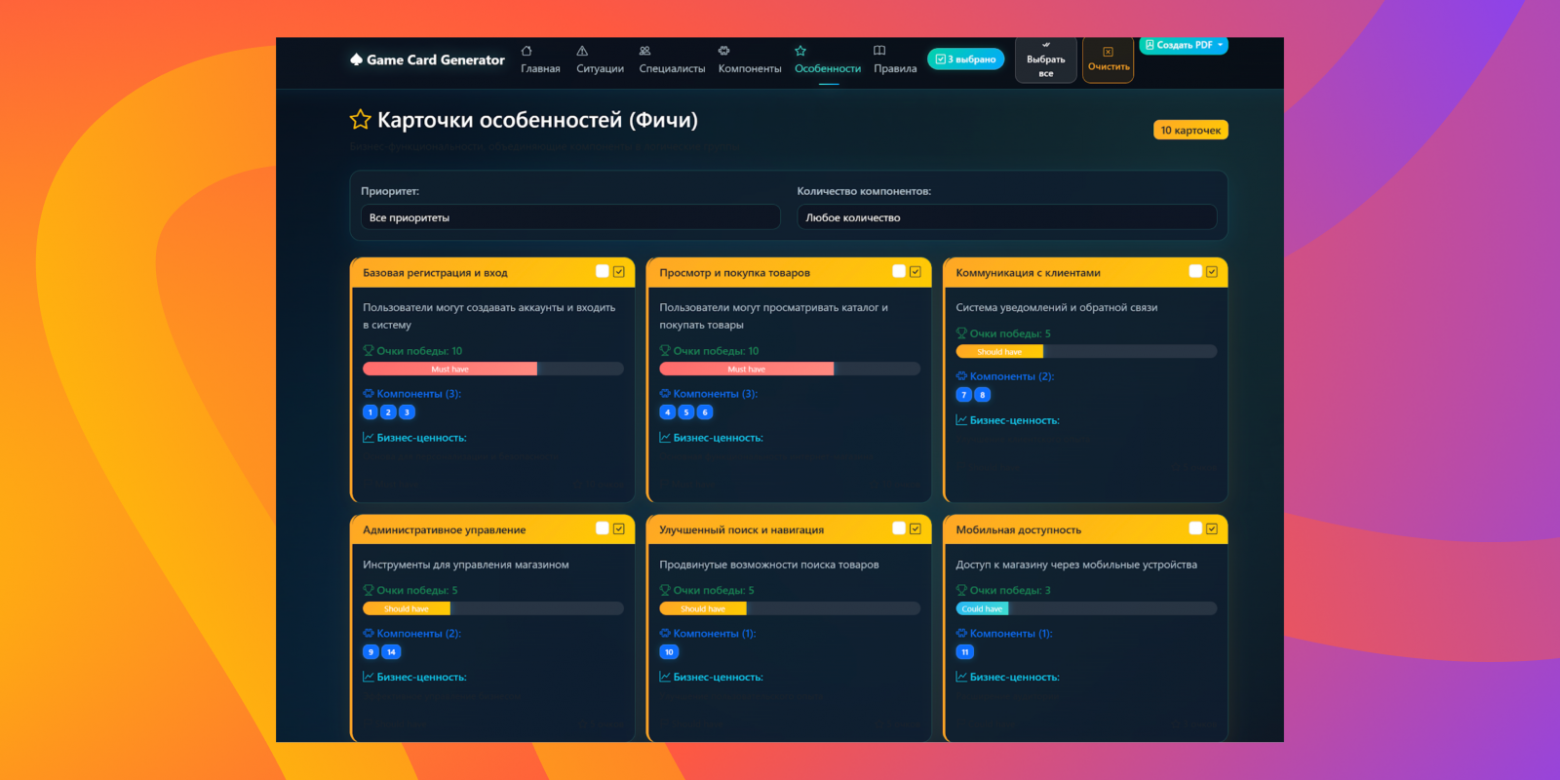Tick white checkbox on Улучшенный поиск и навигация card
The image size is (1560, 780).
coord(898,528)
